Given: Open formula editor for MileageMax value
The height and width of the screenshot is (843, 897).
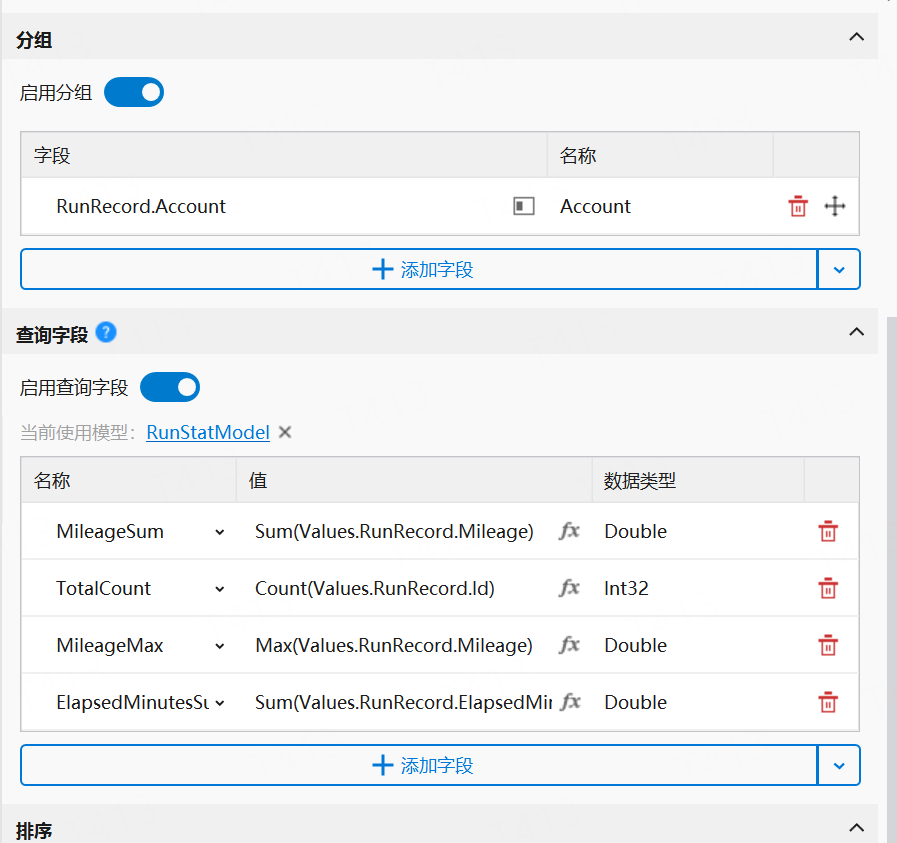Looking at the screenshot, I should 569,645.
